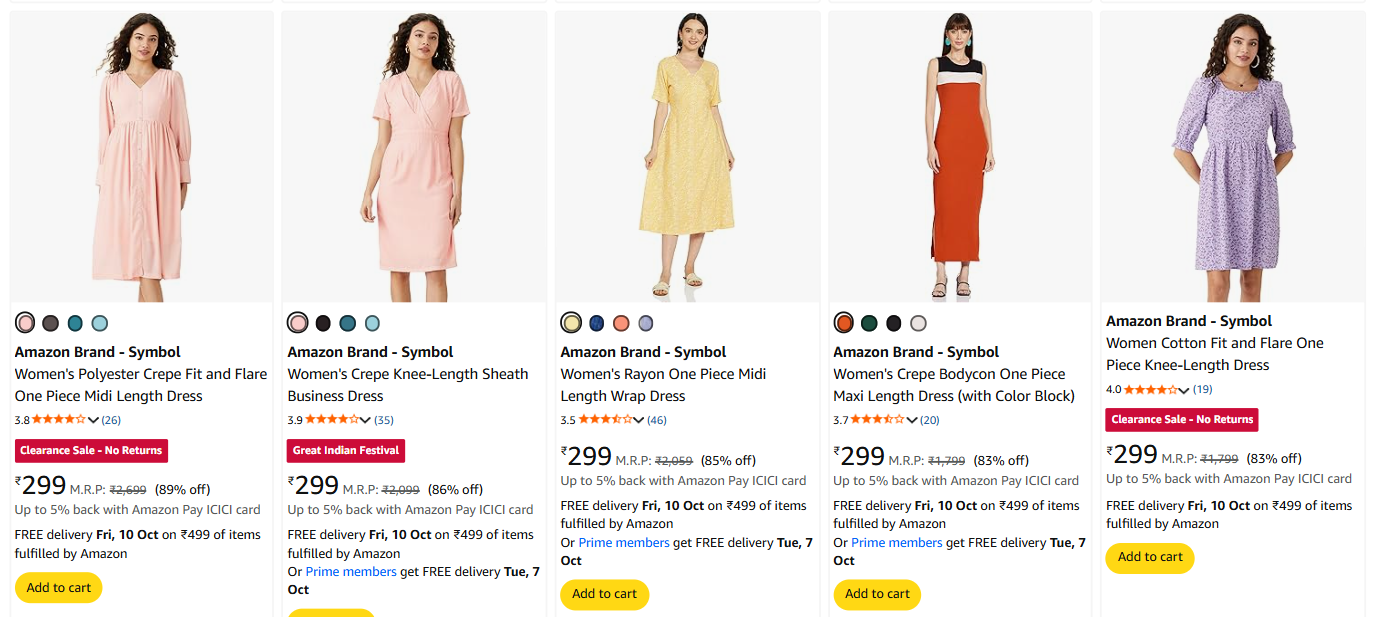
Task: Open the purple floral dress product image
Action: [x=1232, y=157]
